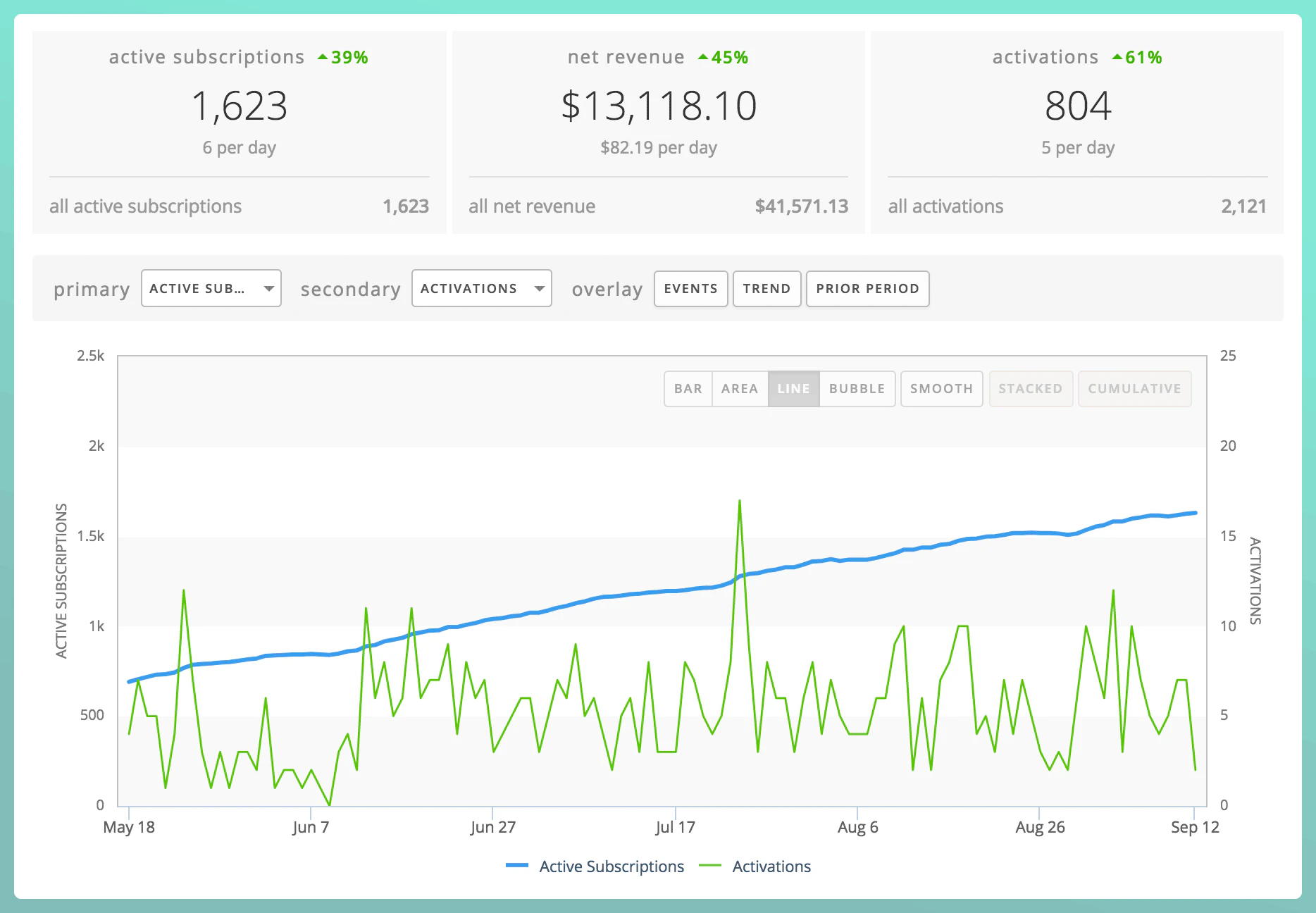
Task: Click the 804 activations figure
Action: point(1078,106)
